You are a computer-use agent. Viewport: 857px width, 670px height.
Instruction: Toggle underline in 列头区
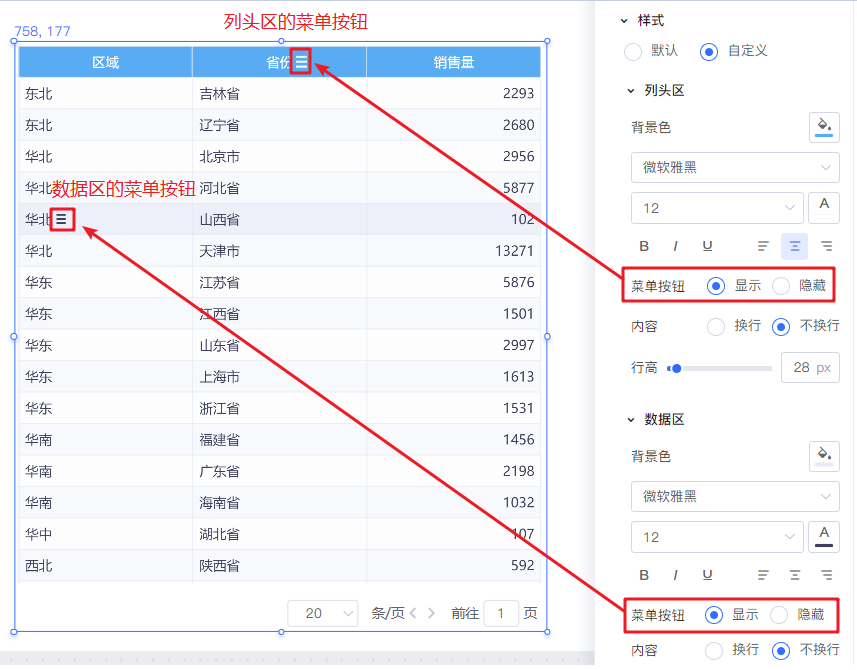707,246
